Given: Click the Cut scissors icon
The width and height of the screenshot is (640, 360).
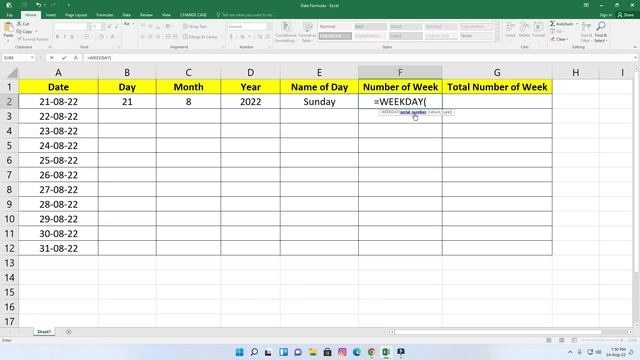Looking at the screenshot, I should pos(19,24).
